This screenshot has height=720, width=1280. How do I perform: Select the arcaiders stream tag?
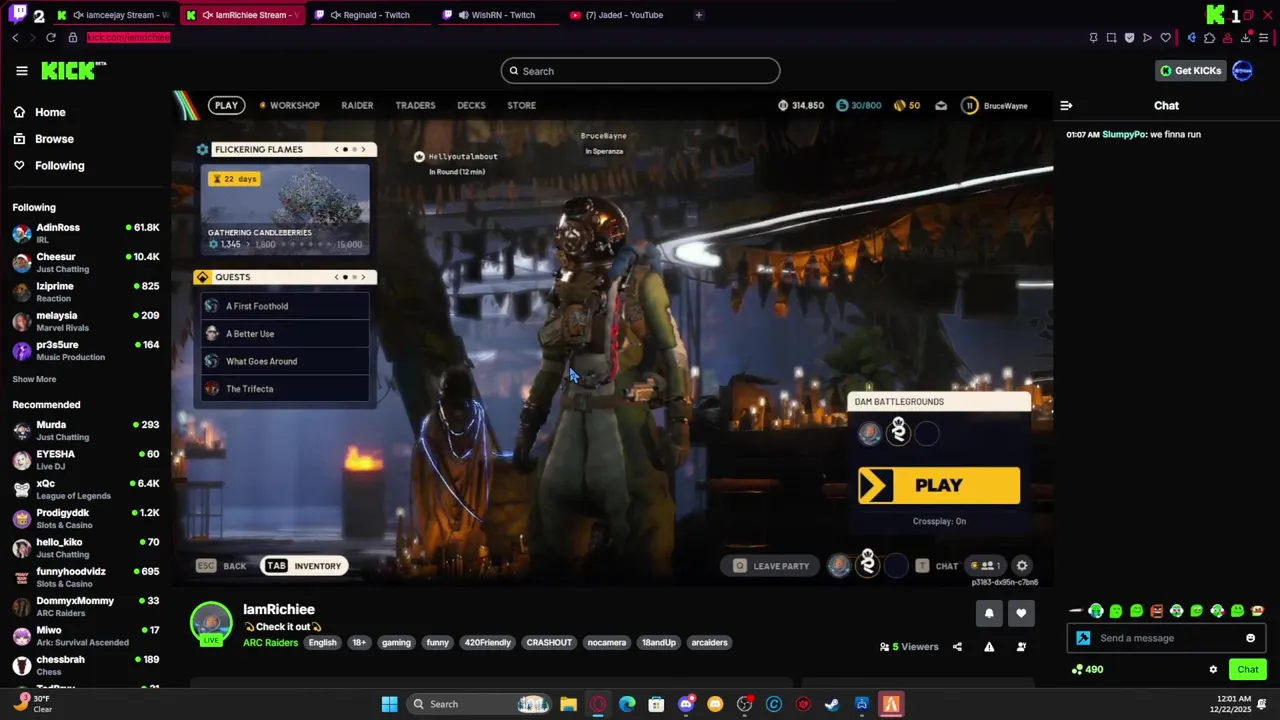[x=709, y=642]
